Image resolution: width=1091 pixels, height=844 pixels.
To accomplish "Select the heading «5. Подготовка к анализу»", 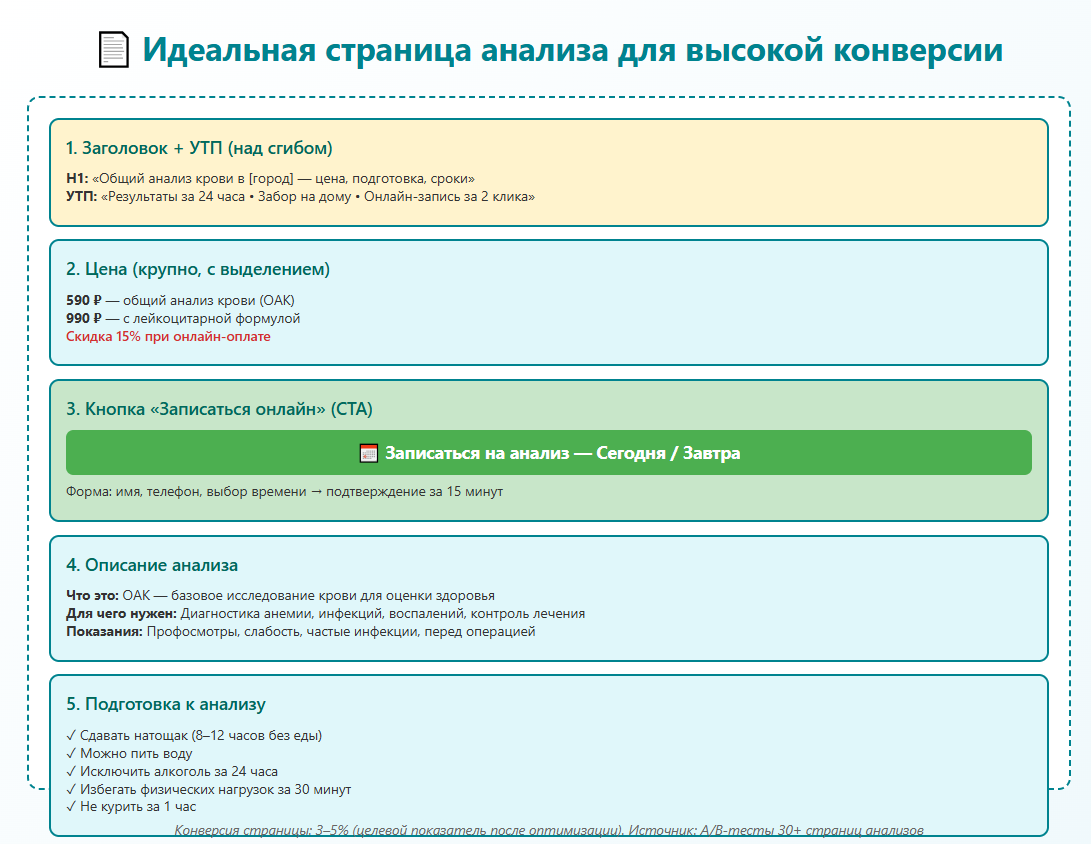I will [x=166, y=704].
